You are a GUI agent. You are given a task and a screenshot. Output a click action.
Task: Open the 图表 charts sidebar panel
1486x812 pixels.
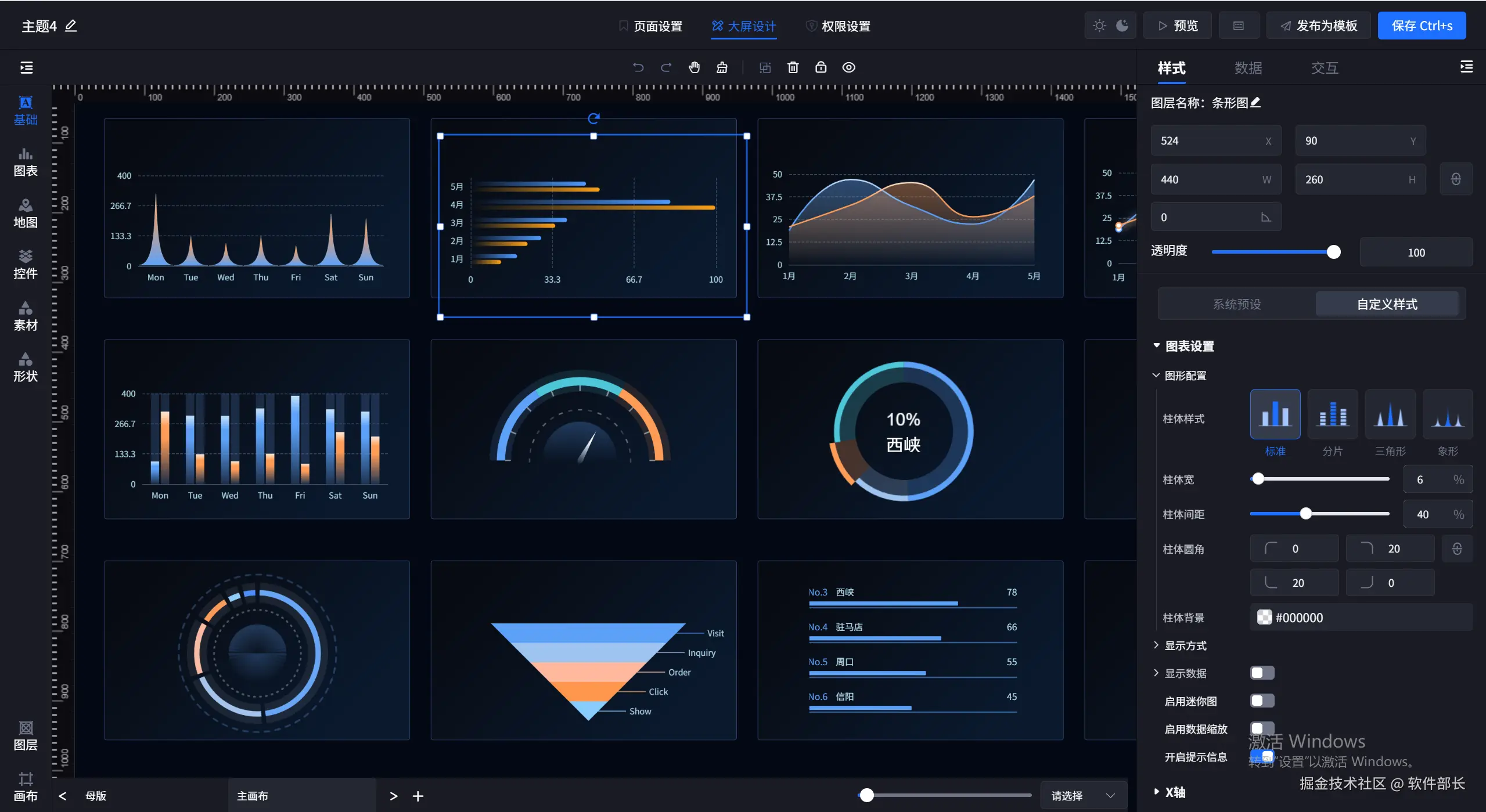(x=26, y=162)
